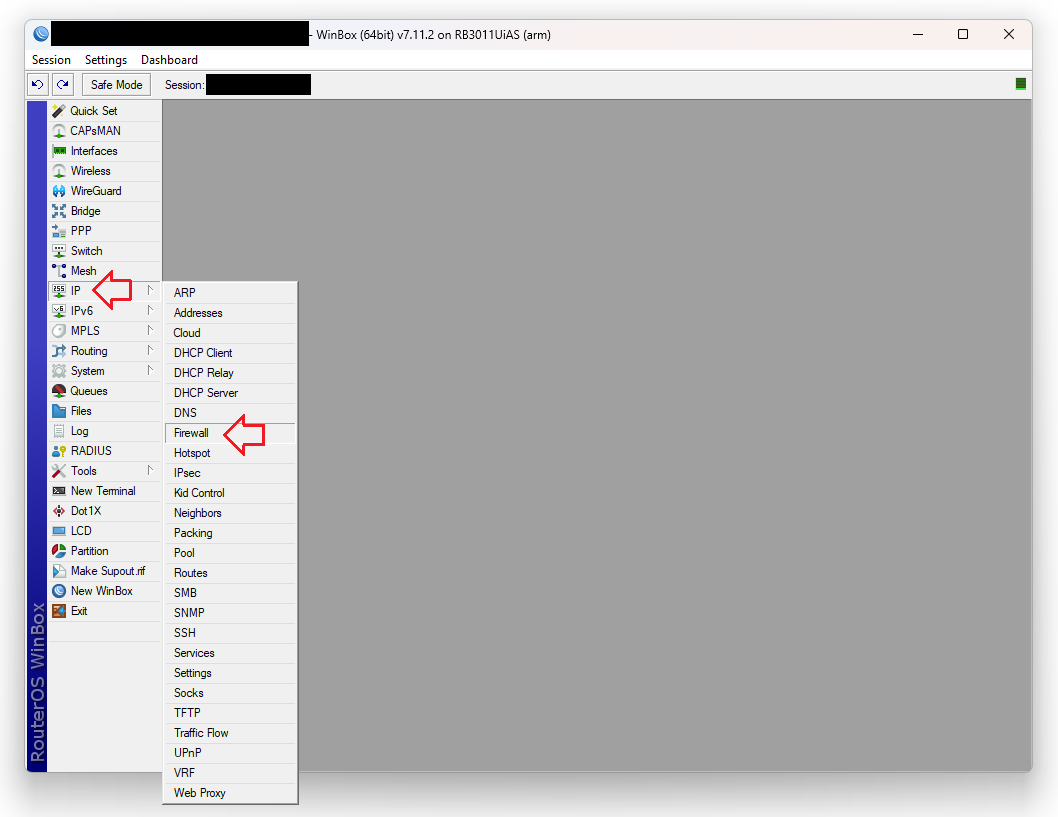Choose DHCP Server in the IP submenu
This screenshot has height=817, width=1058.
[x=205, y=393]
